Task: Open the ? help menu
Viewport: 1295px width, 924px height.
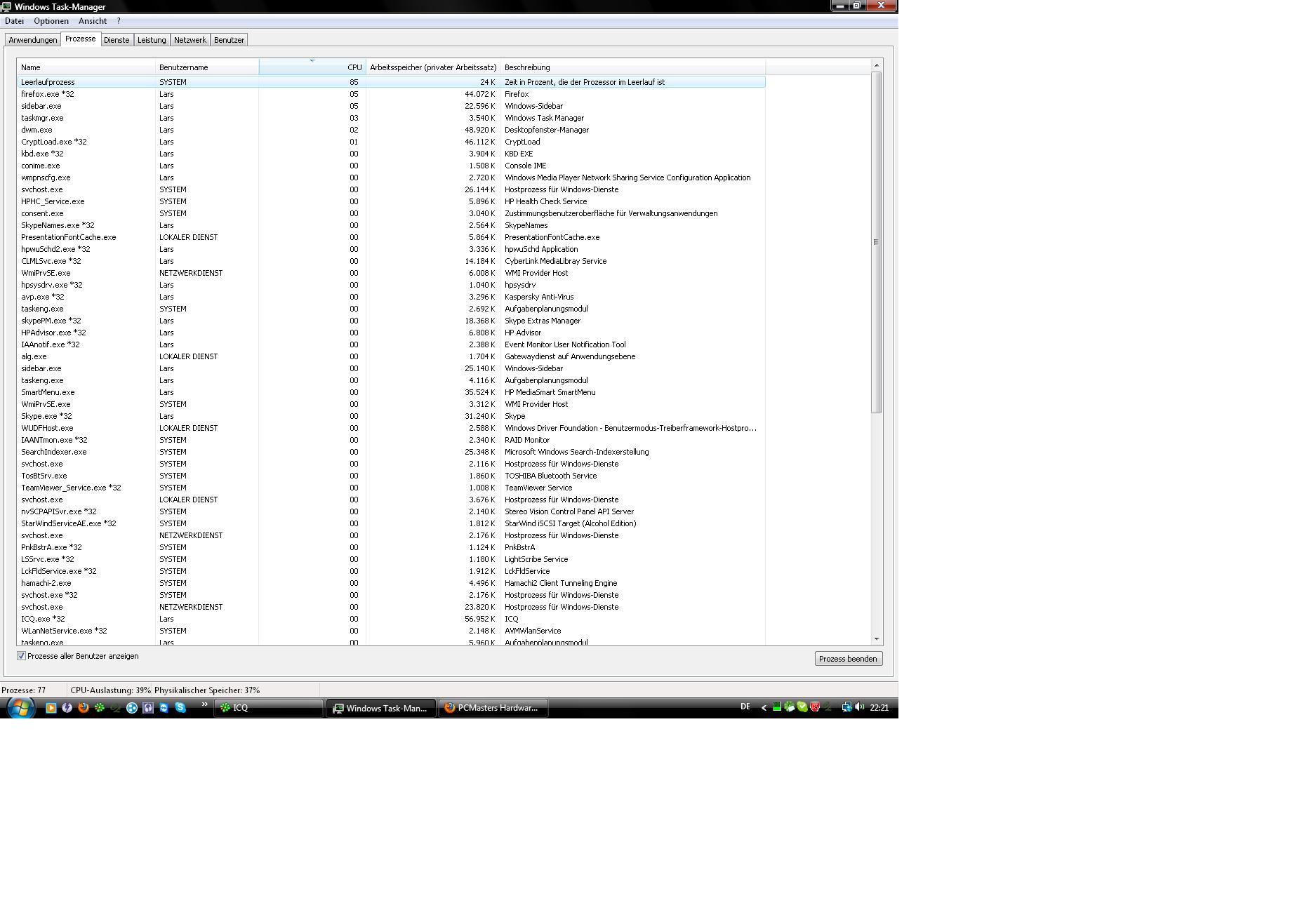Action: pos(119,21)
